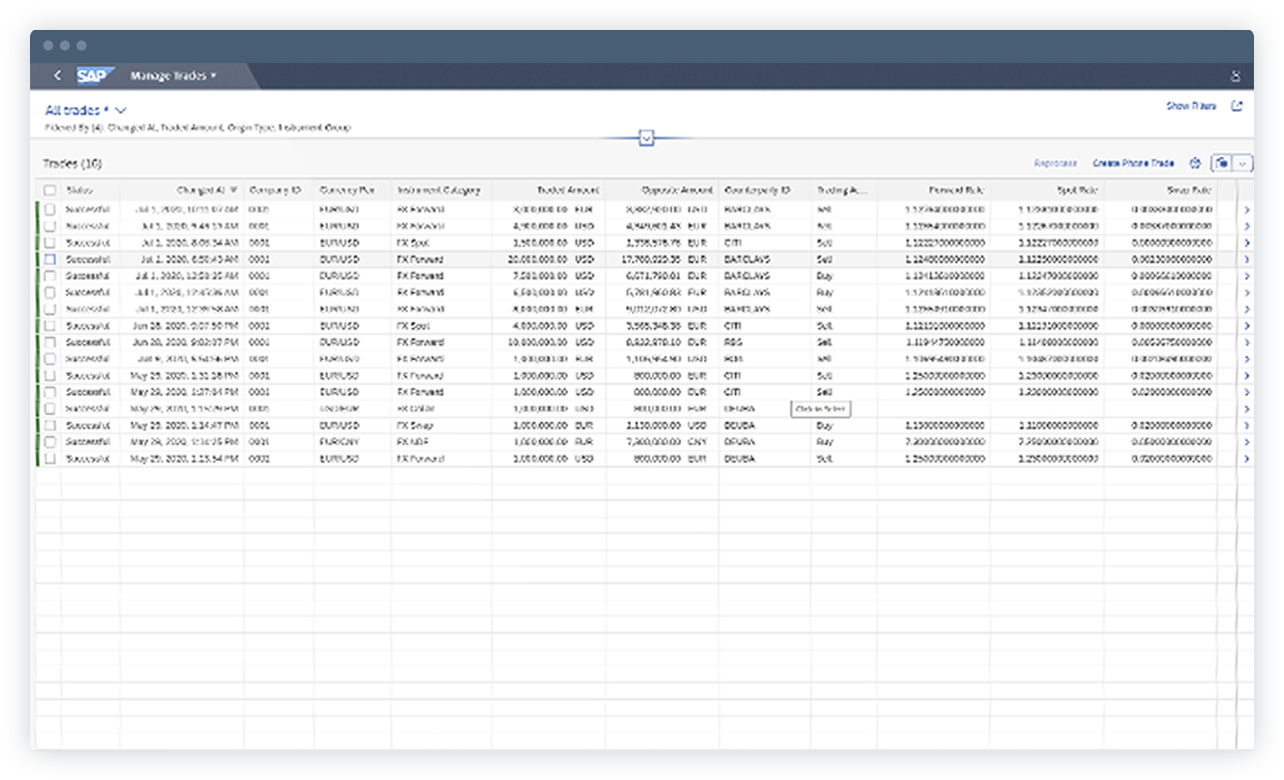The image size is (1284, 780).
Task: Open the user profile icon top right
Action: click(1236, 75)
